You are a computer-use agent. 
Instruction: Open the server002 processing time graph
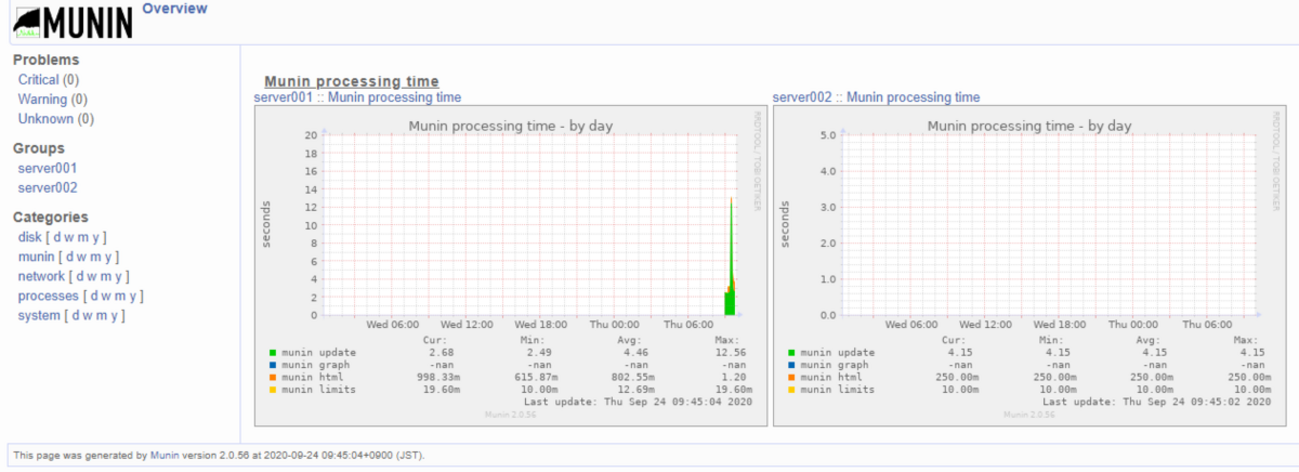1030,266
